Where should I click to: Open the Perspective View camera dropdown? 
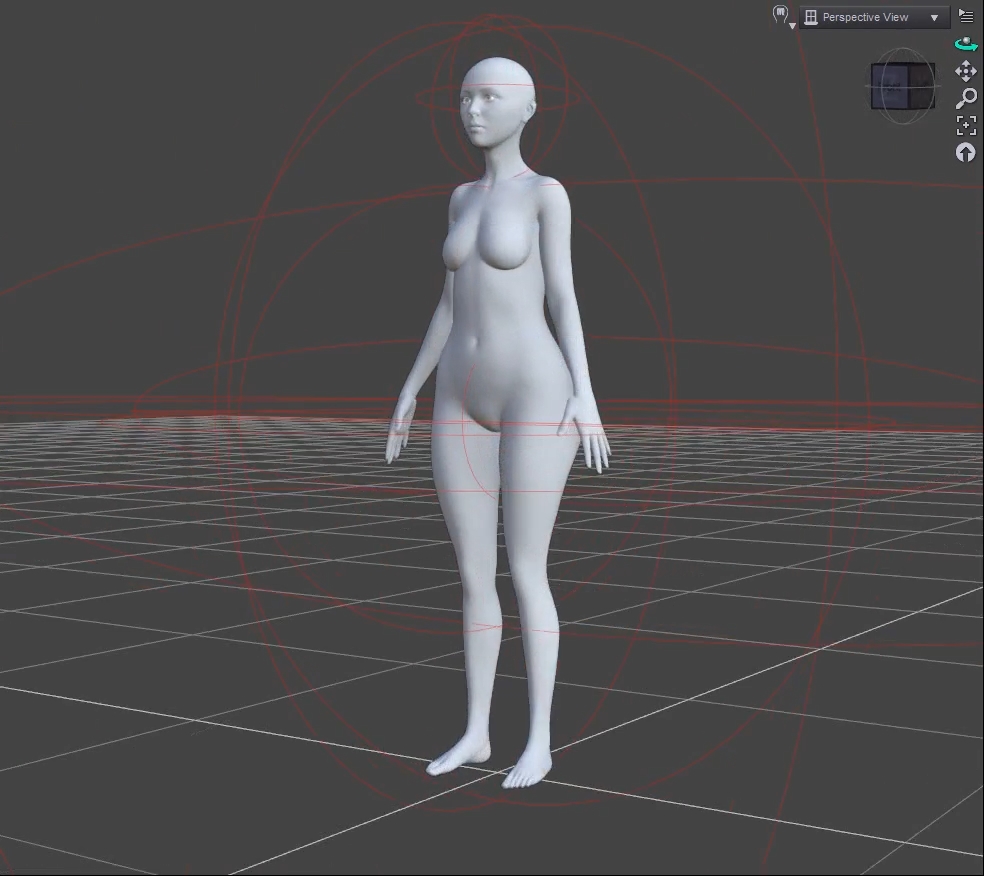(x=874, y=18)
